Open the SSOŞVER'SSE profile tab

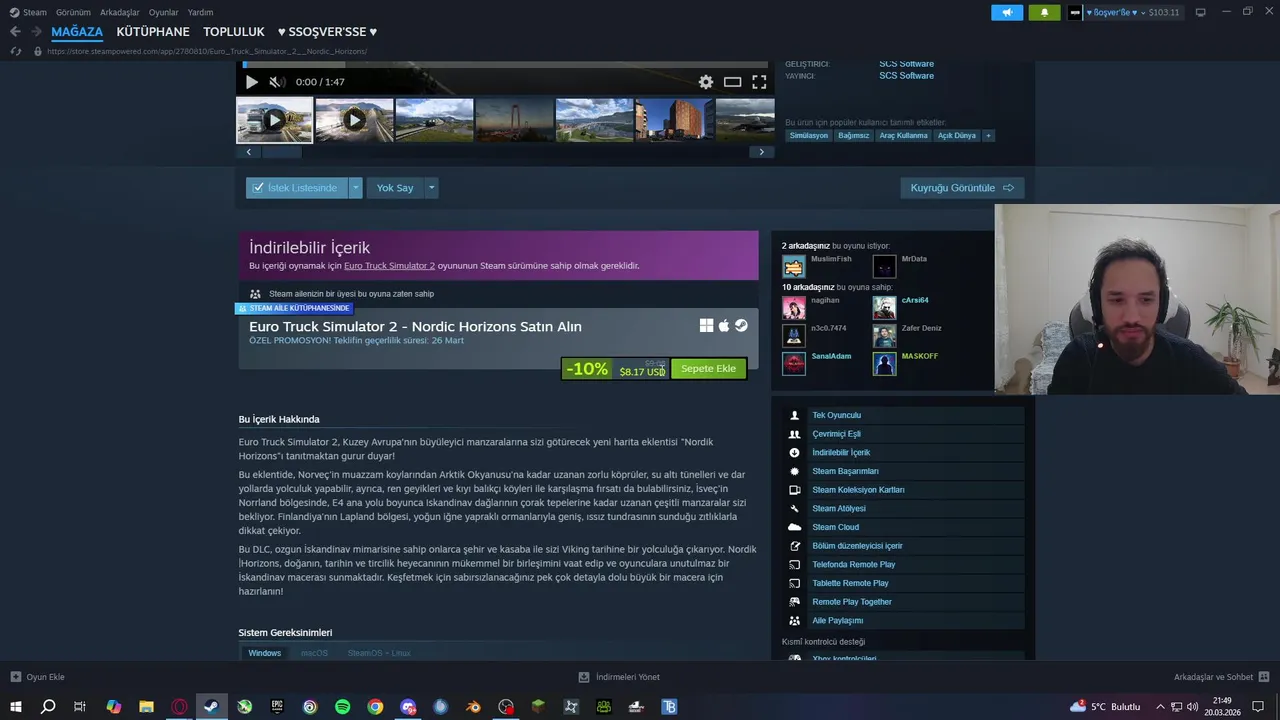327,32
